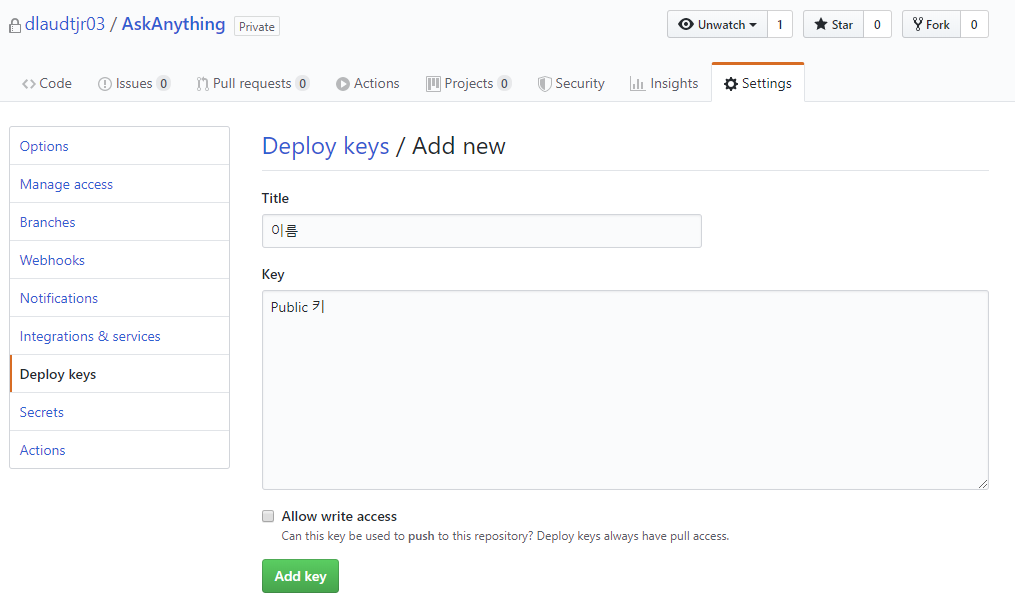Focus the Title input field
The width and height of the screenshot is (1015, 604).
tap(482, 231)
